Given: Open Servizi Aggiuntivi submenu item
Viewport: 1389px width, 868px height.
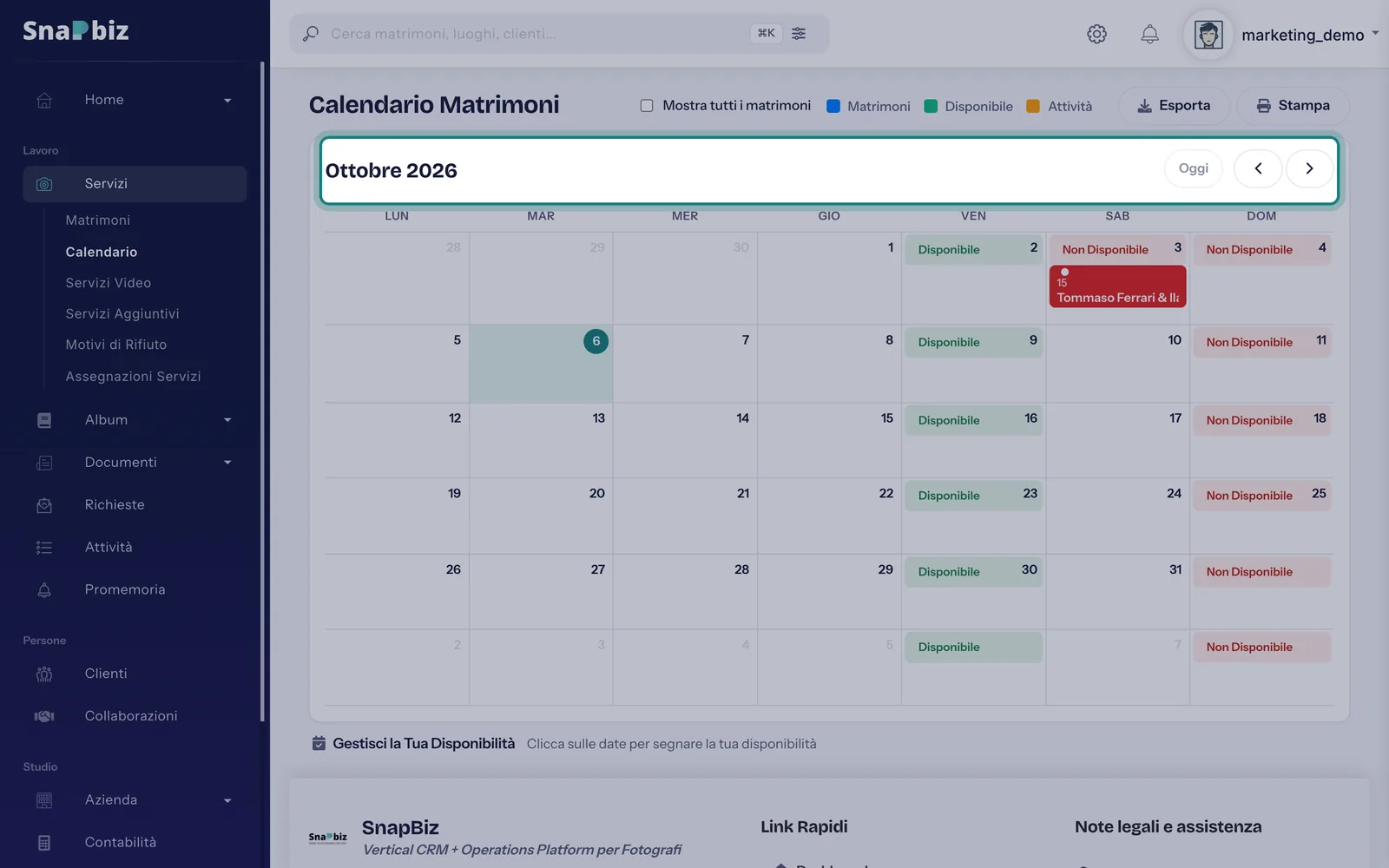Looking at the screenshot, I should (x=122, y=313).
